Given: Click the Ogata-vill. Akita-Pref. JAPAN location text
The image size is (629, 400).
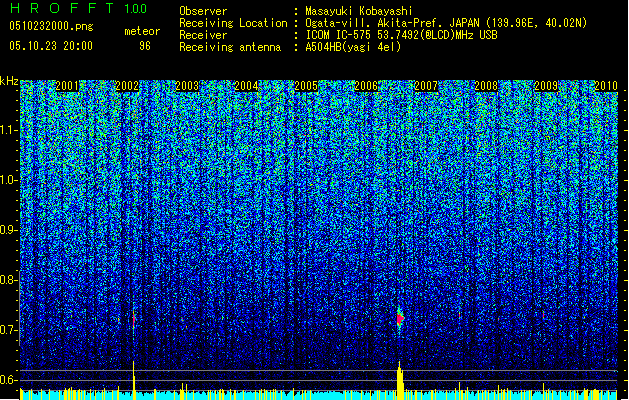Looking at the screenshot, I should click(x=446, y=23).
